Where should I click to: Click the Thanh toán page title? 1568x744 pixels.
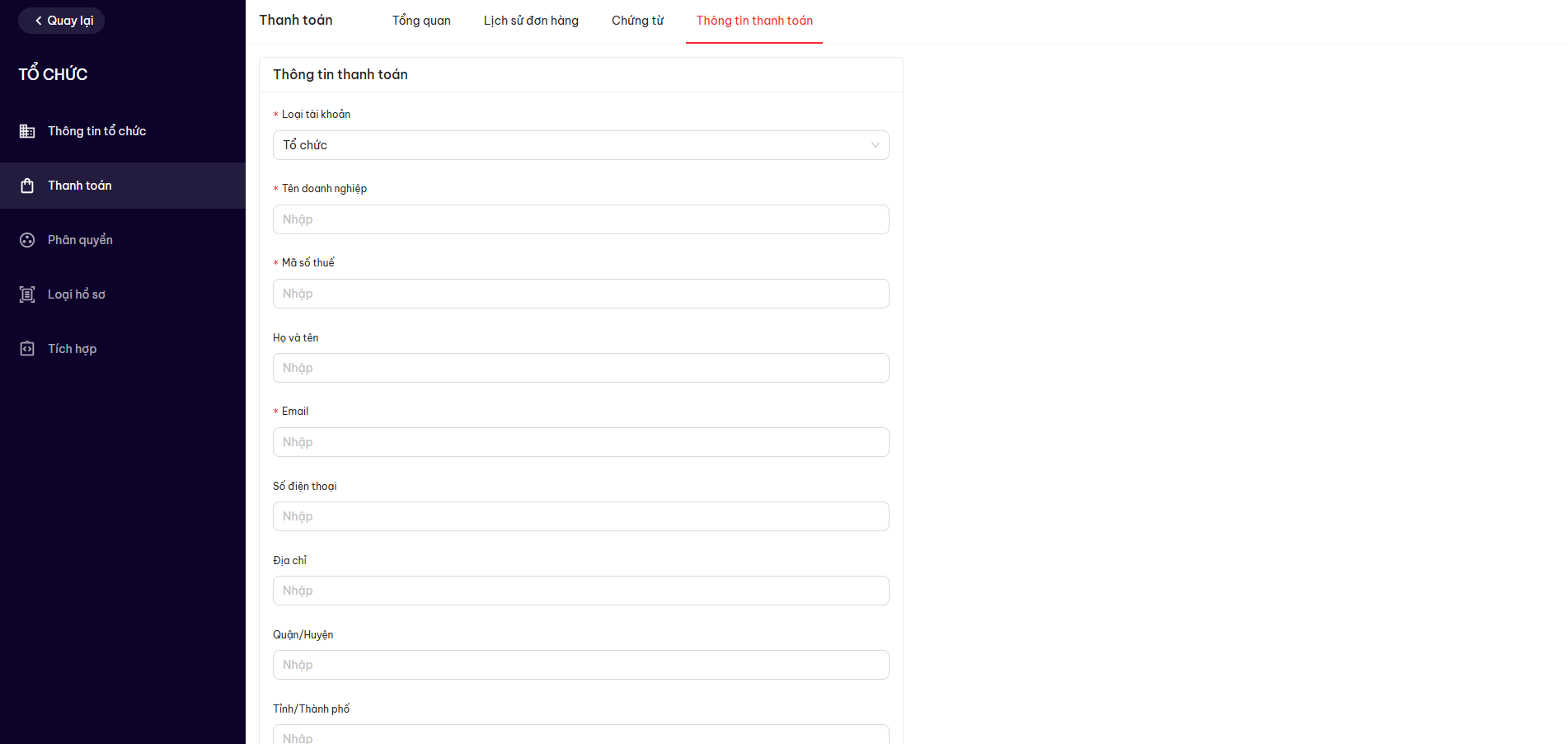pos(296,20)
